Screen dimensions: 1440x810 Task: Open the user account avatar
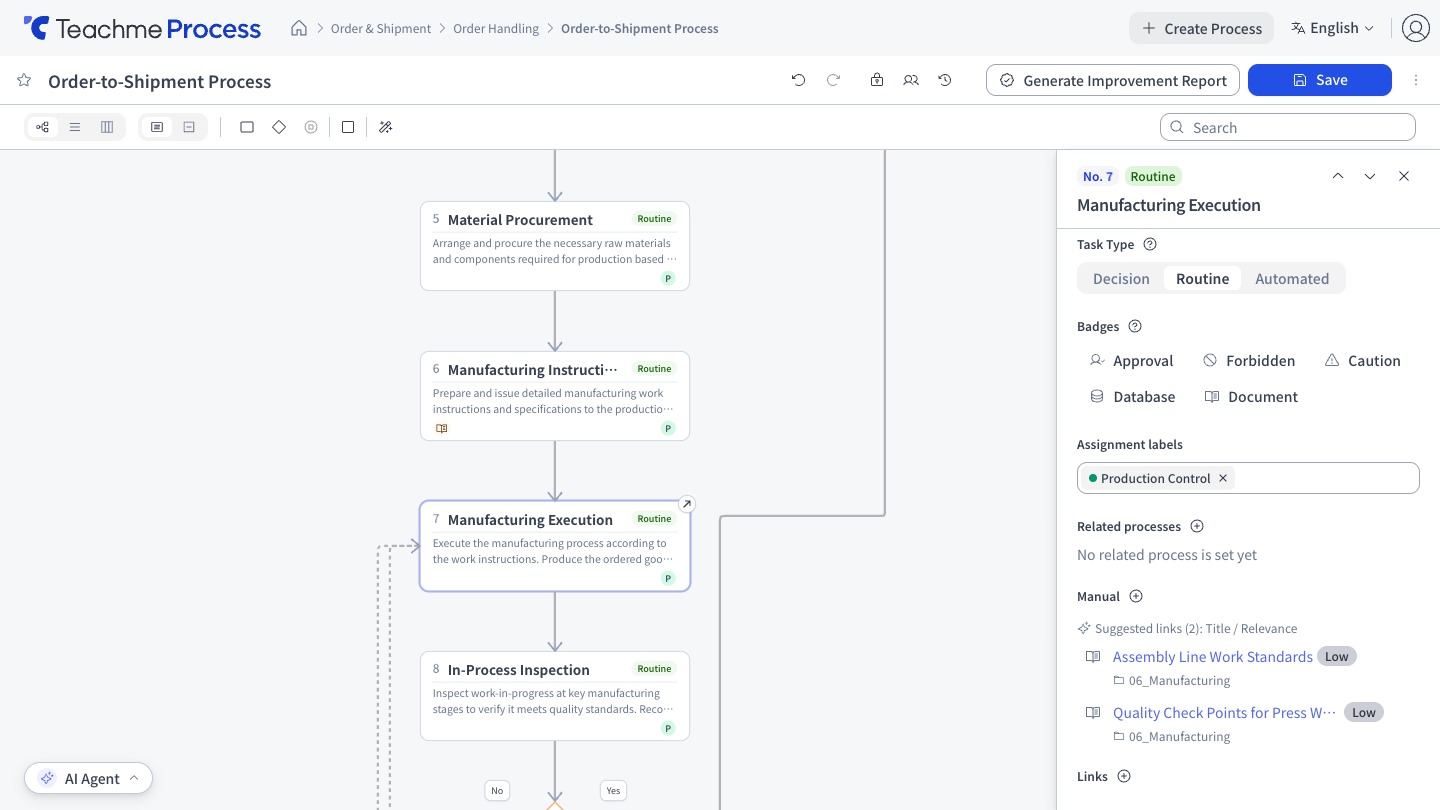click(x=1415, y=28)
